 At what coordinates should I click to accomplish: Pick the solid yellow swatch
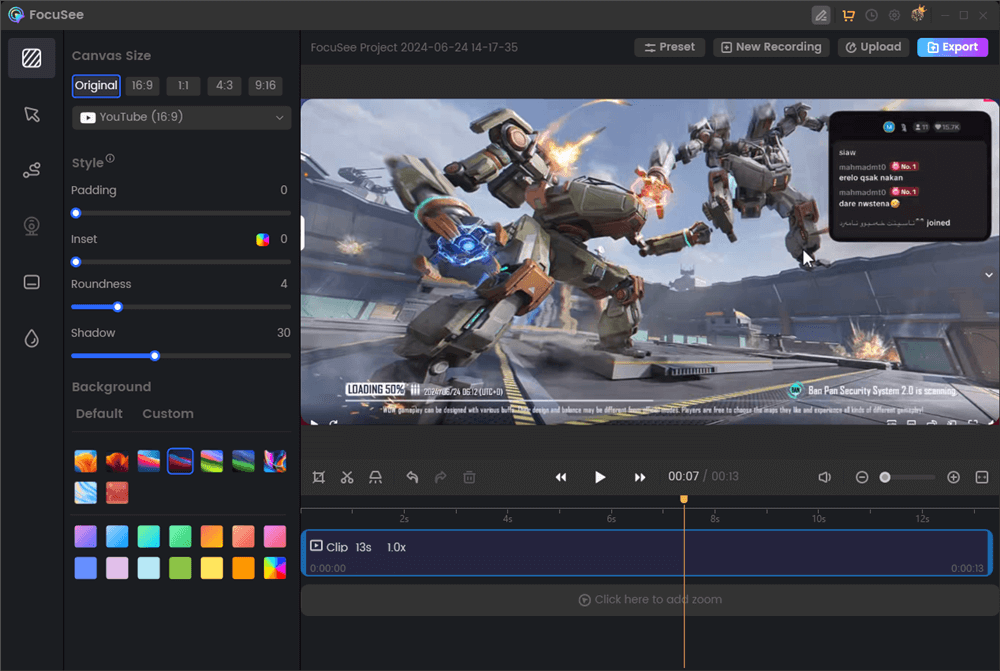212,568
